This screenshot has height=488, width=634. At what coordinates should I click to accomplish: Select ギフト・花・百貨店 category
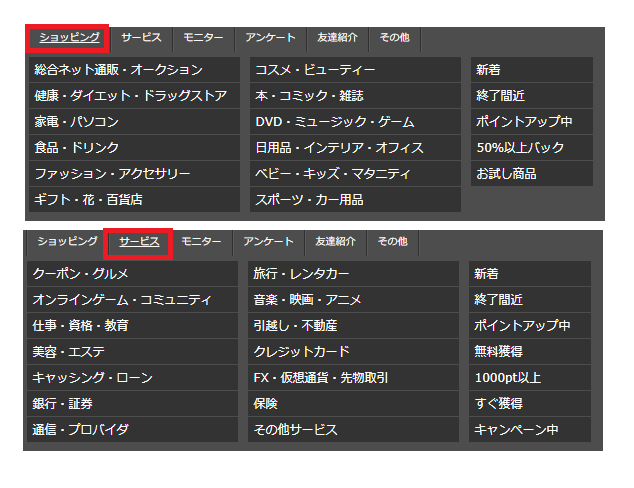pyautogui.click(x=134, y=199)
